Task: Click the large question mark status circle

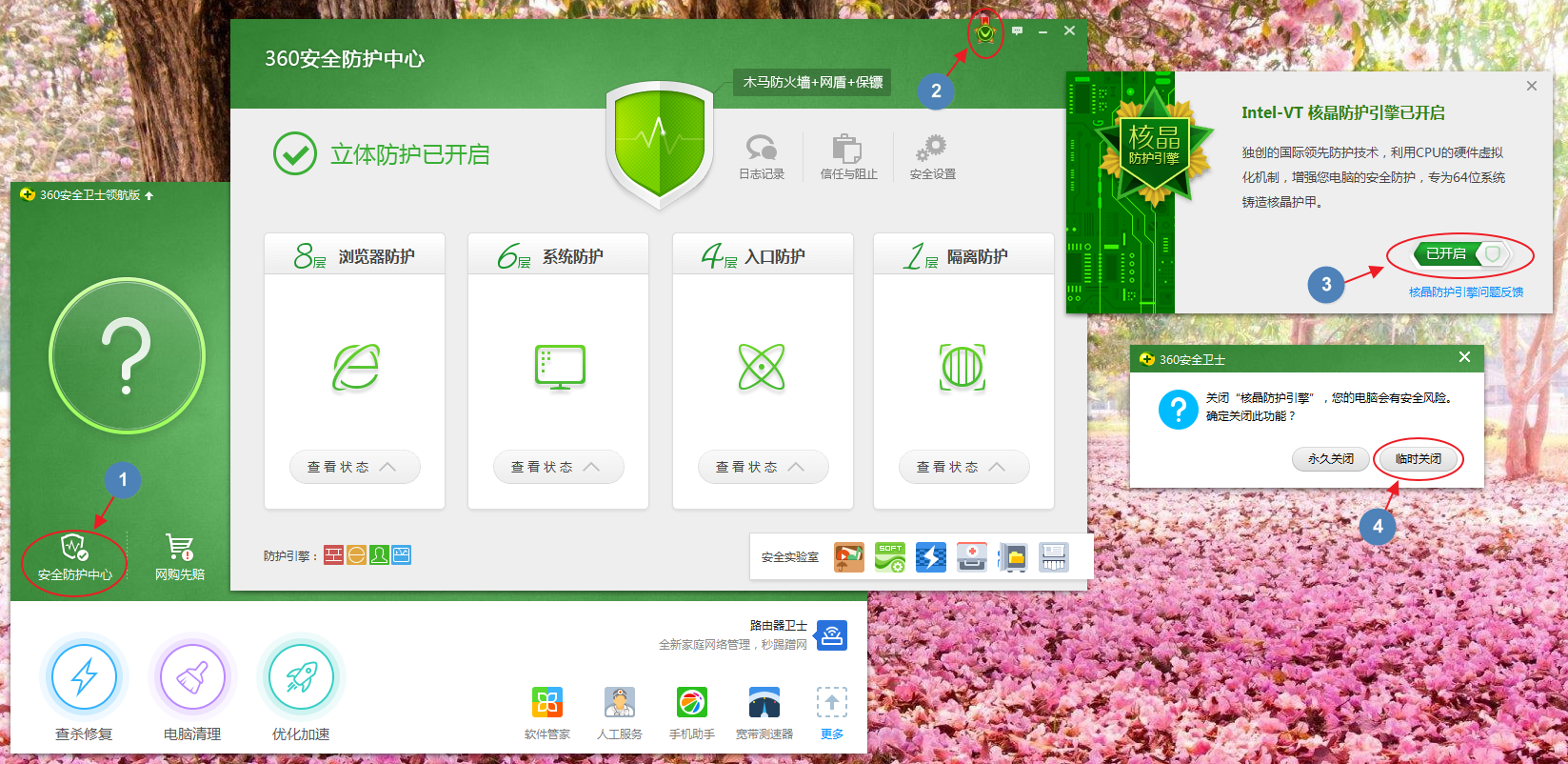Action: pyautogui.click(x=127, y=356)
